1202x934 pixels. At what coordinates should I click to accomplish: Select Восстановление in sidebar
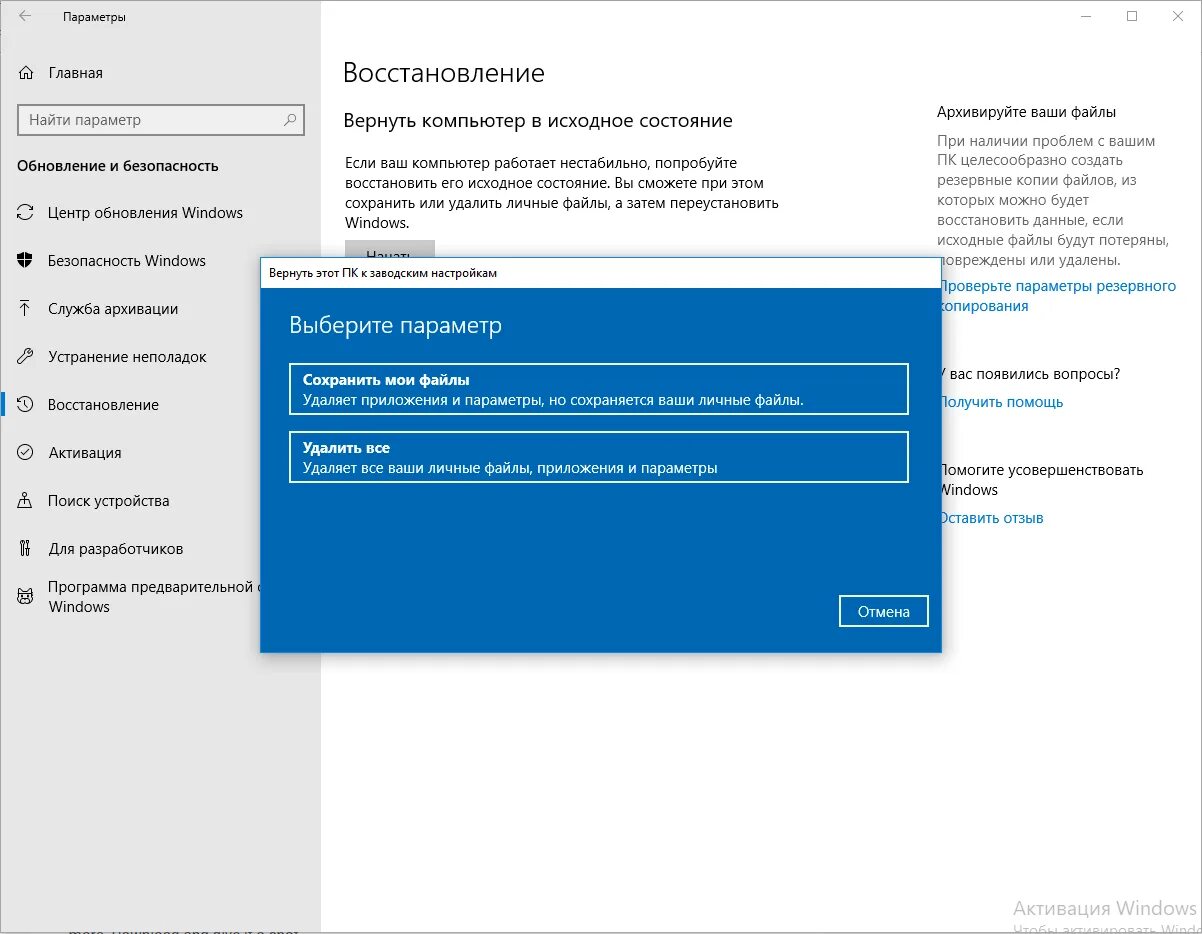pyautogui.click(x=103, y=405)
